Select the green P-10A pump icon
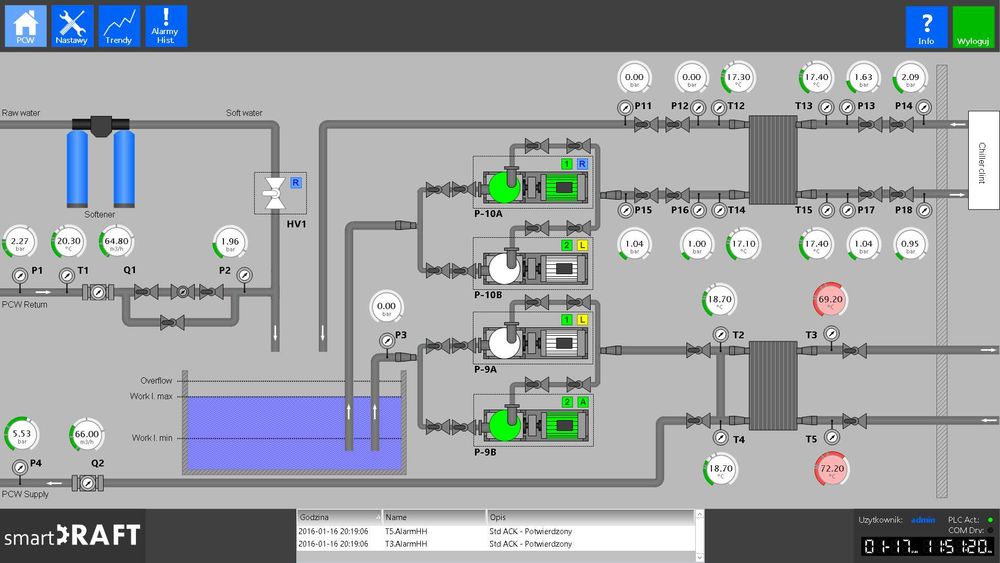Viewport: 1000px width, 563px height. coord(504,186)
